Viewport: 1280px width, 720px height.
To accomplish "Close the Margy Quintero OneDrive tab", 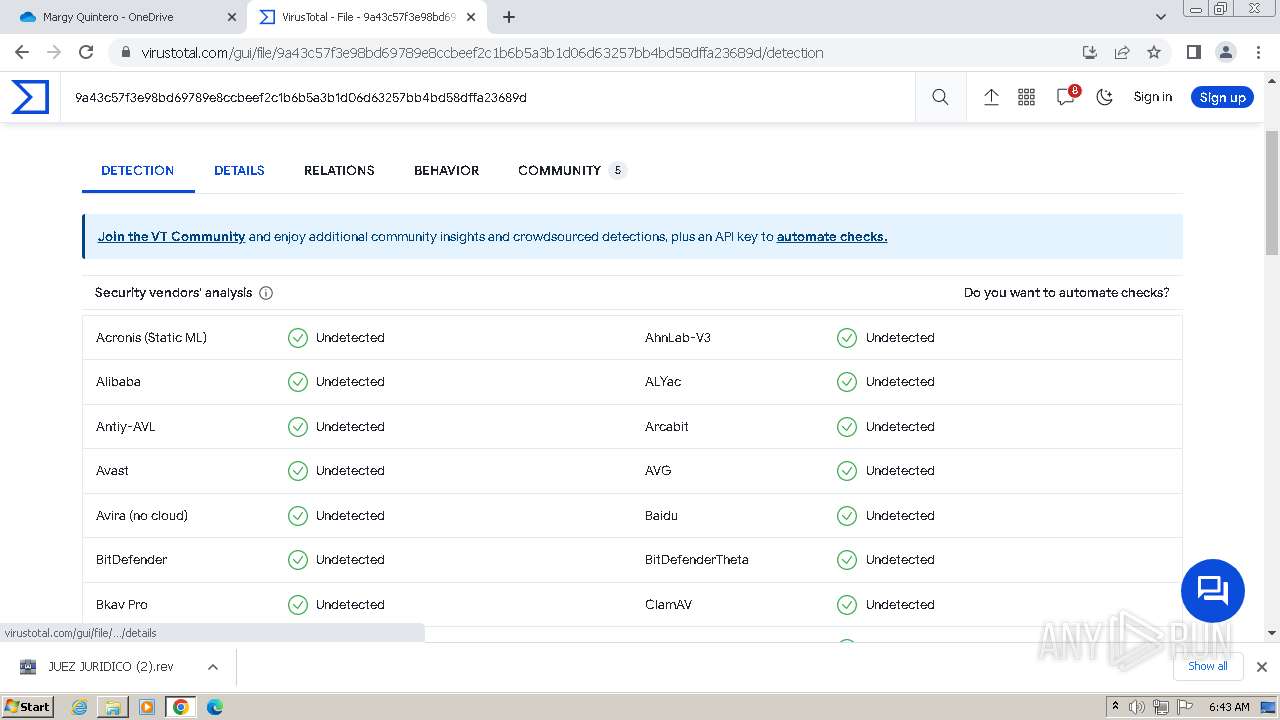I will tap(231, 17).
